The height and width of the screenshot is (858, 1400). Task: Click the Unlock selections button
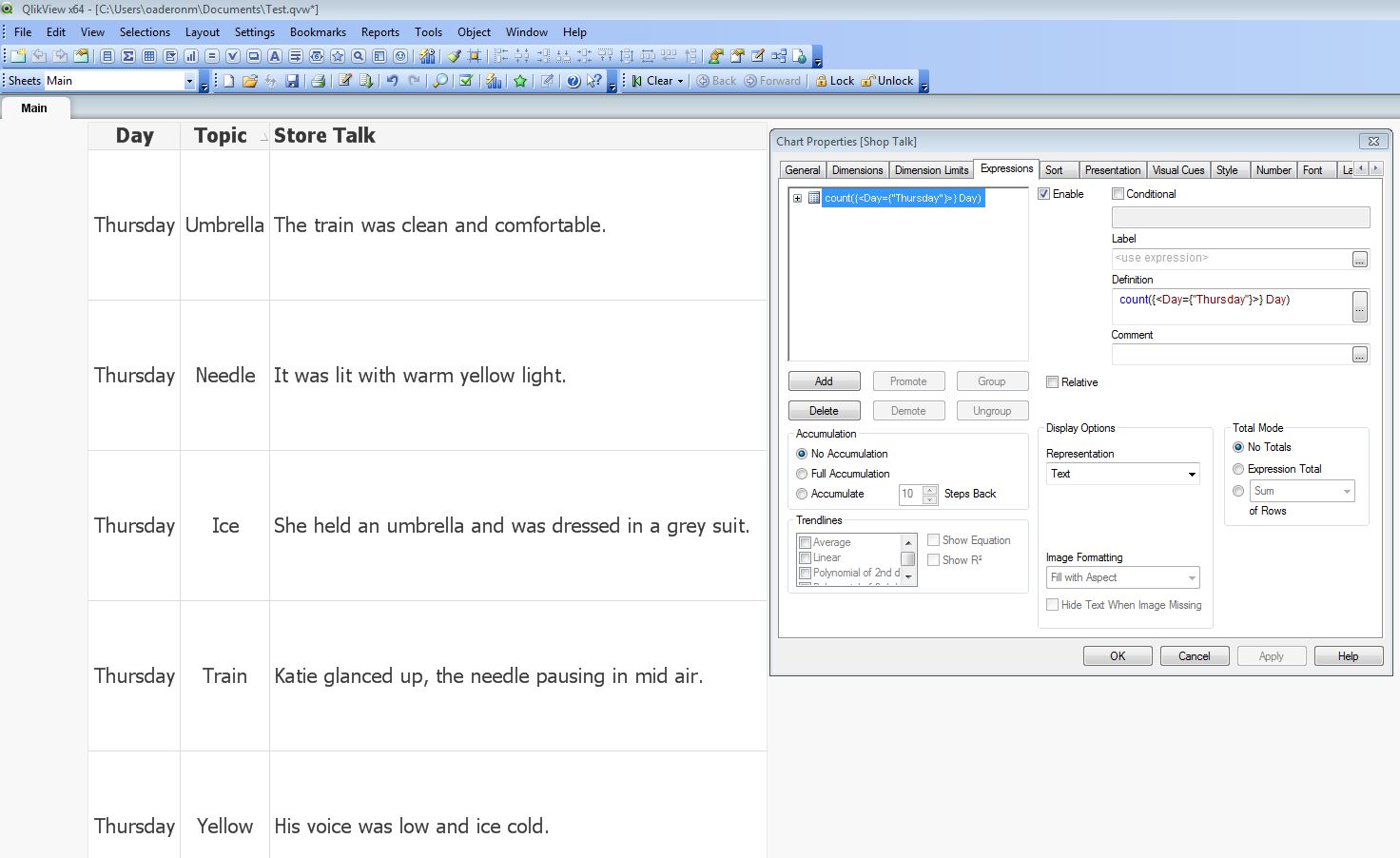(x=887, y=81)
